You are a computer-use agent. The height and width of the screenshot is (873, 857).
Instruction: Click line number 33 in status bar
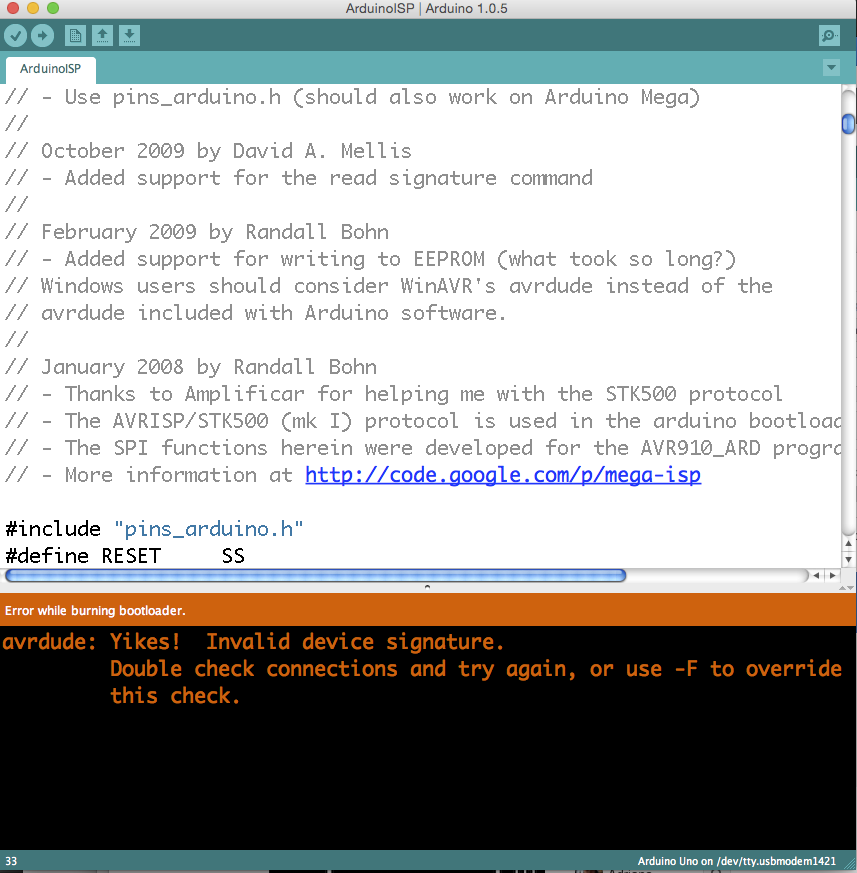tap(11, 861)
